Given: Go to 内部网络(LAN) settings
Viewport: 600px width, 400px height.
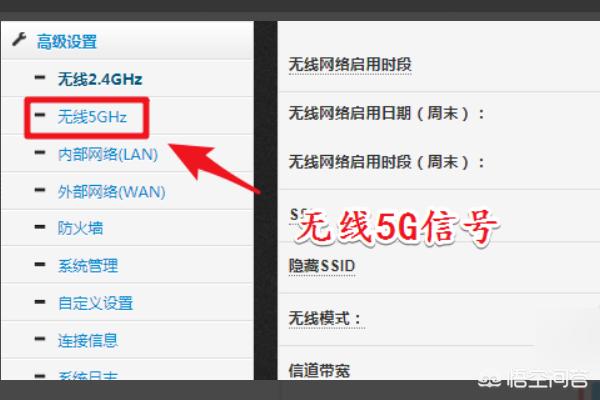Looking at the screenshot, I should pos(108,154).
